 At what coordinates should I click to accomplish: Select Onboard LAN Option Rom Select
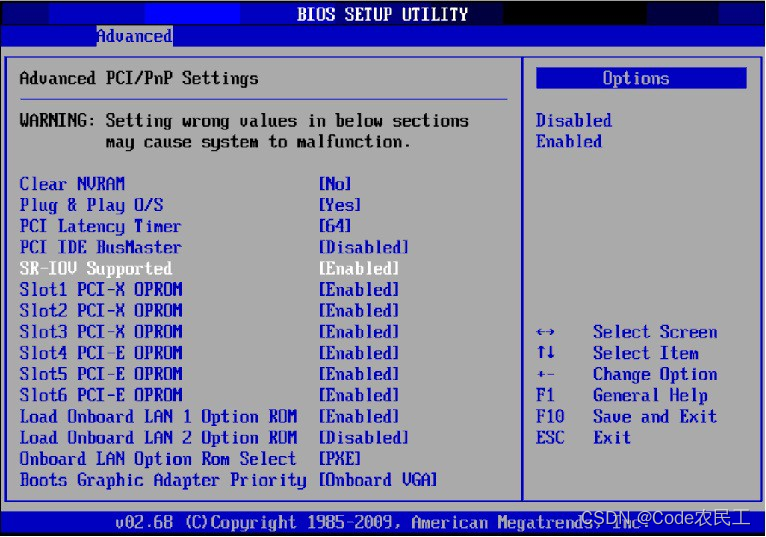[158, 459]
